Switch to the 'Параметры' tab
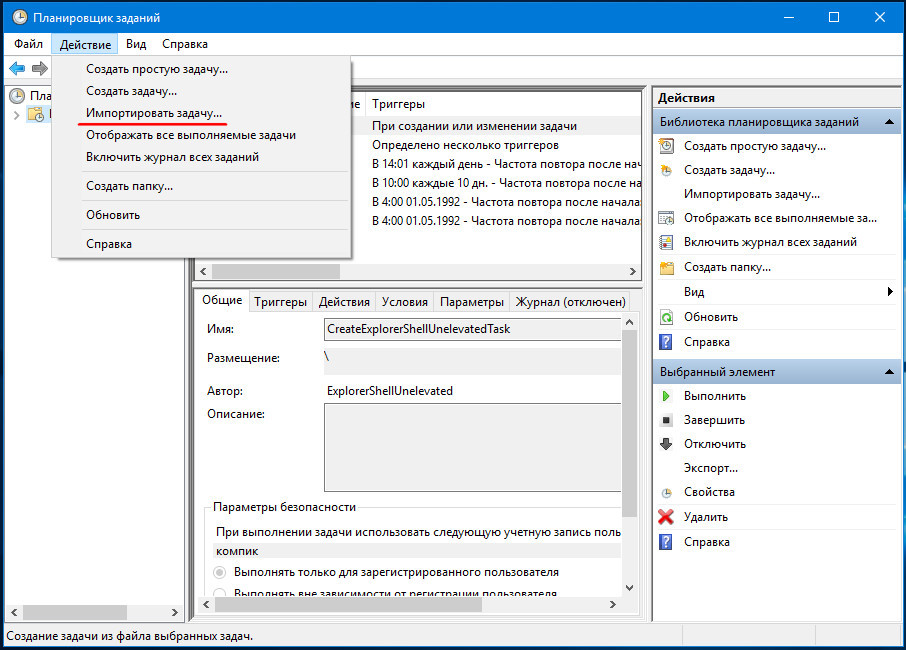 coord(472,302)
